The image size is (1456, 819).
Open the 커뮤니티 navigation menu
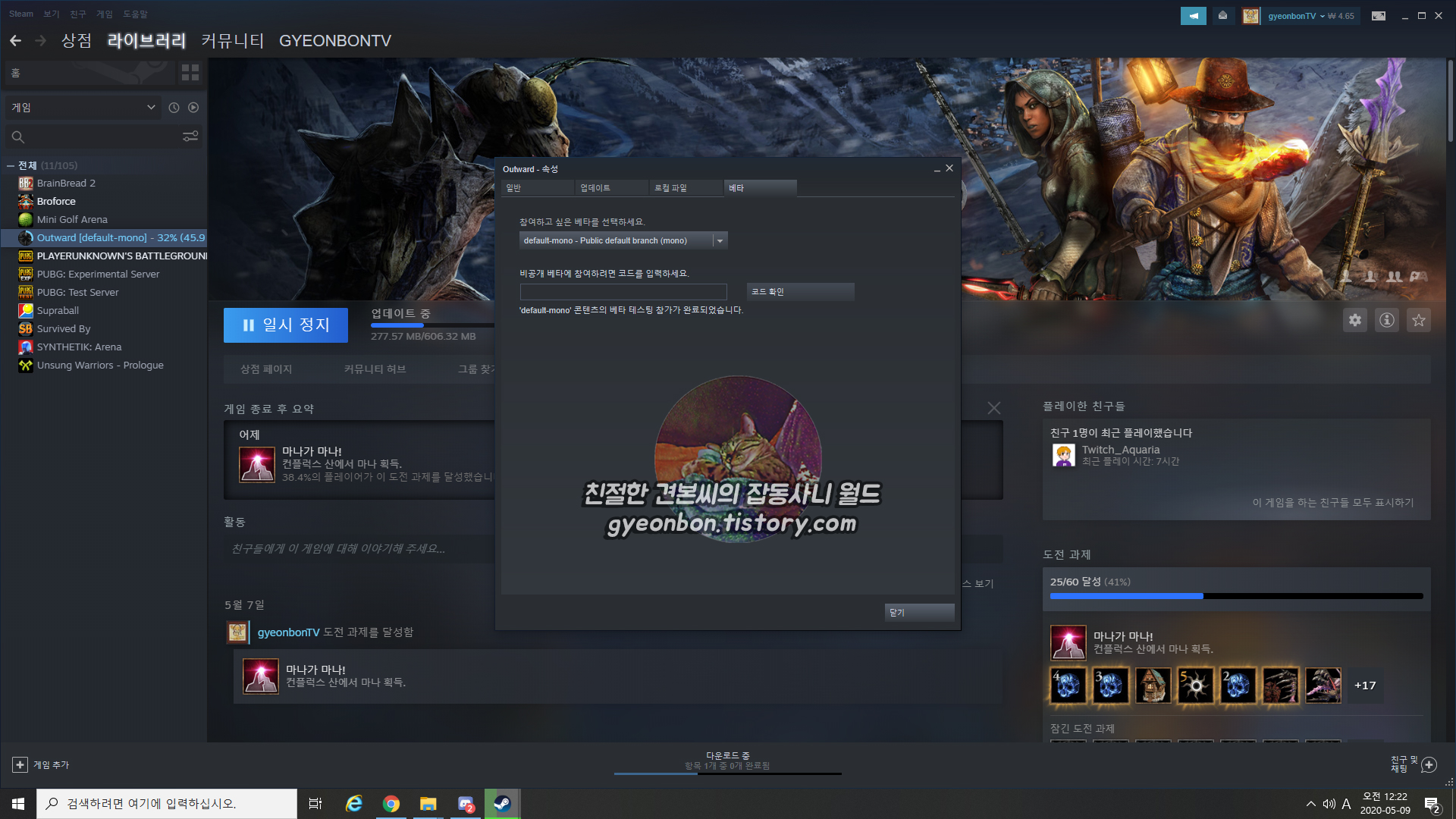[232, 41]
